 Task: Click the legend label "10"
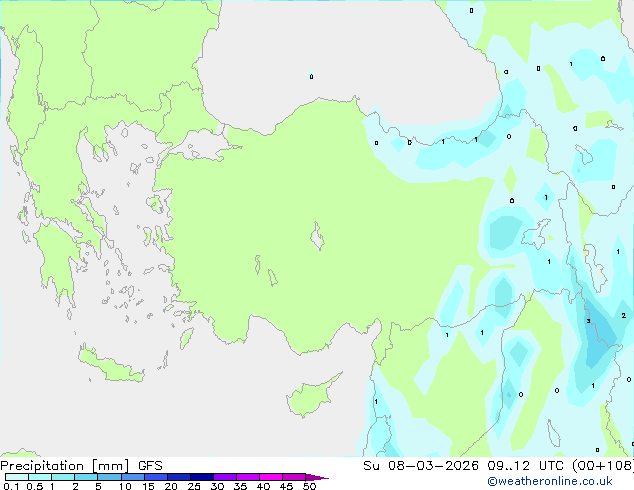pyautogui.click(x=125, y=486)
